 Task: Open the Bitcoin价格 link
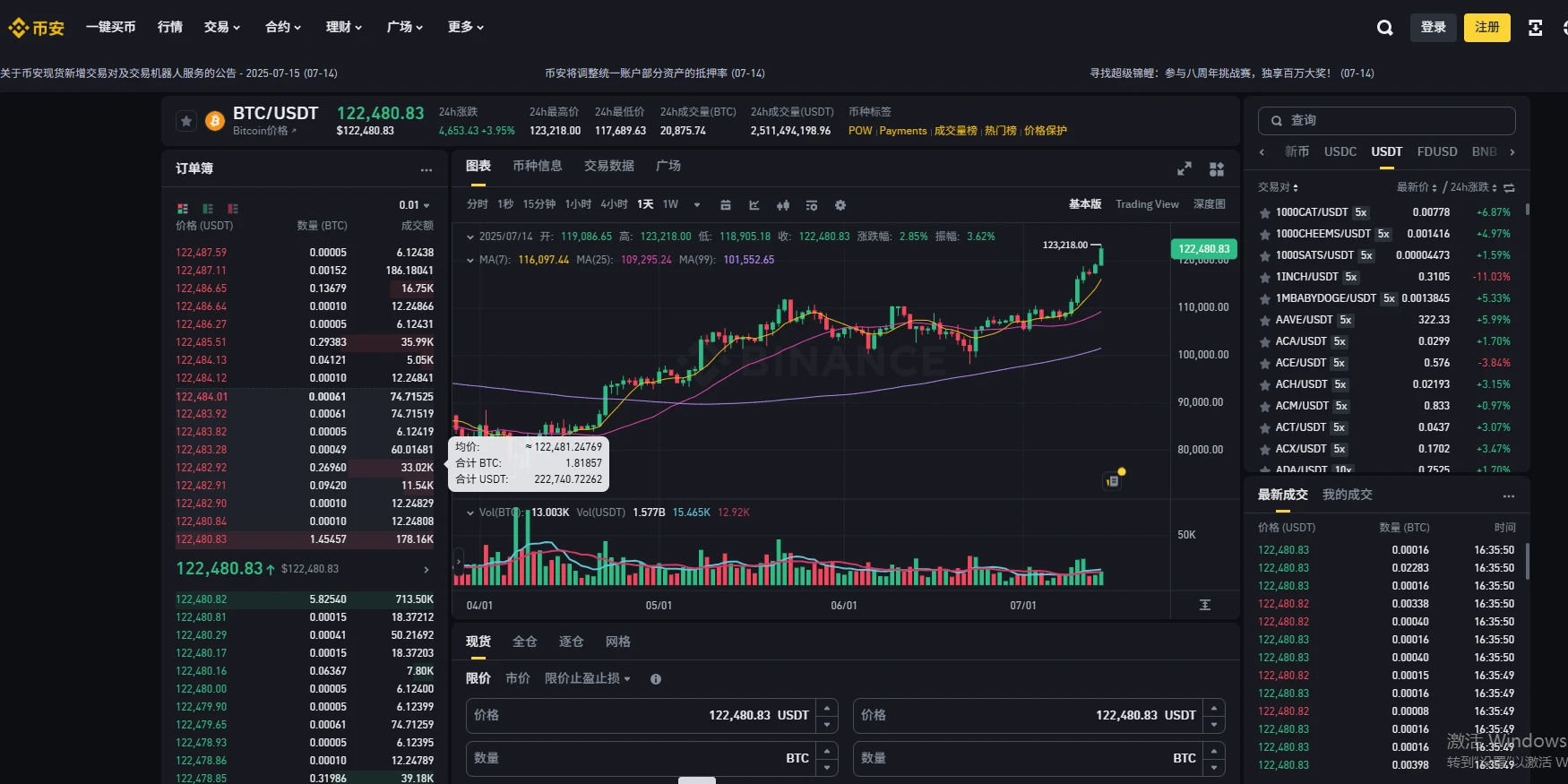pos(264,131)
